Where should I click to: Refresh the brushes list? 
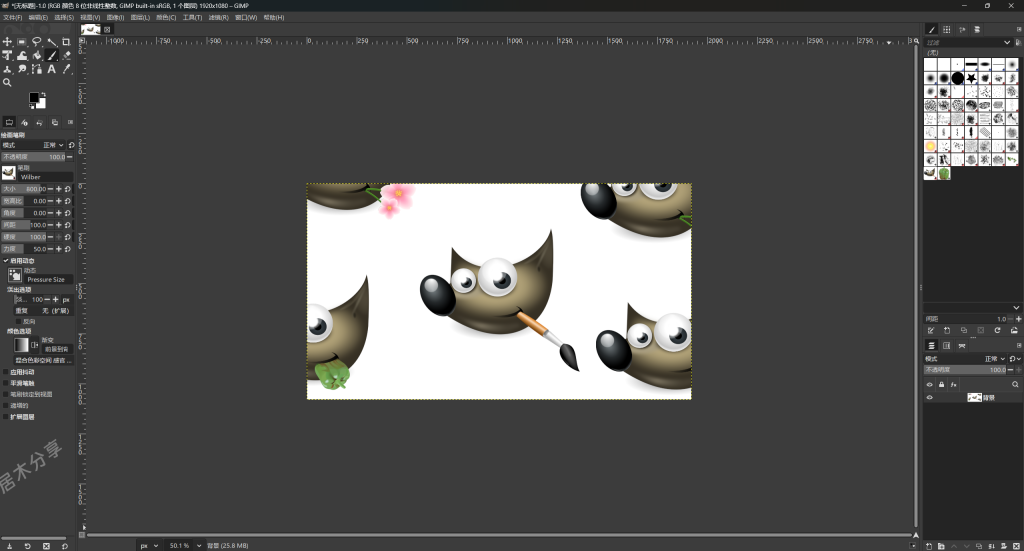(997, 330)
